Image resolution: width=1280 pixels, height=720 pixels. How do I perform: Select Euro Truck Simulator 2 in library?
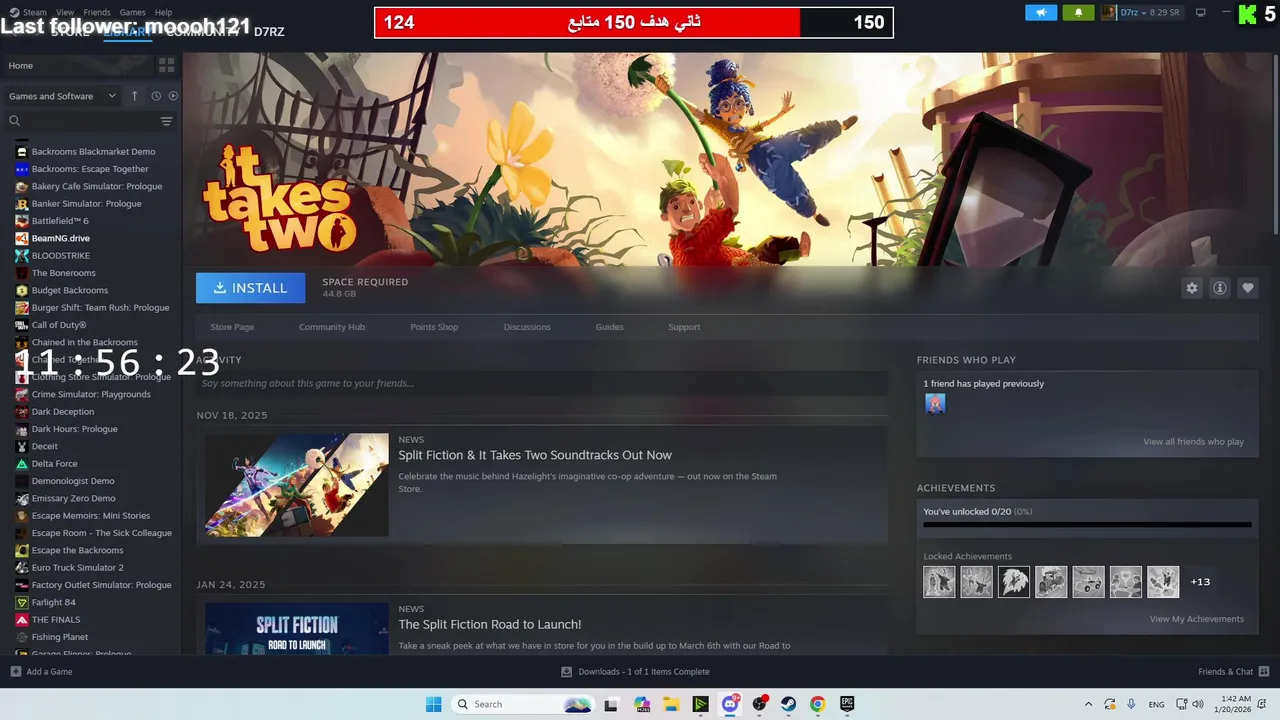(77, 568)
